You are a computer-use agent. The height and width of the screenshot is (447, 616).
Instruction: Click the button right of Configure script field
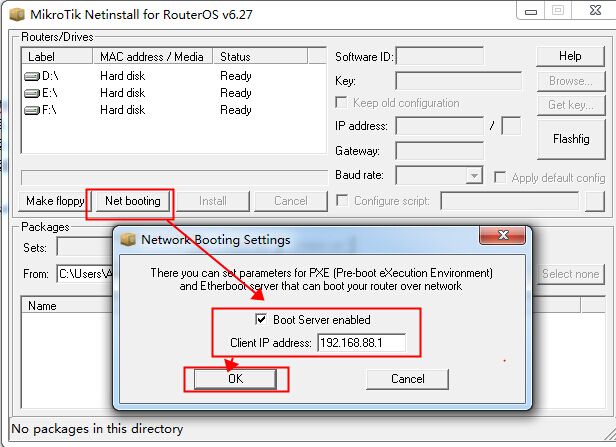coord(594,201)
